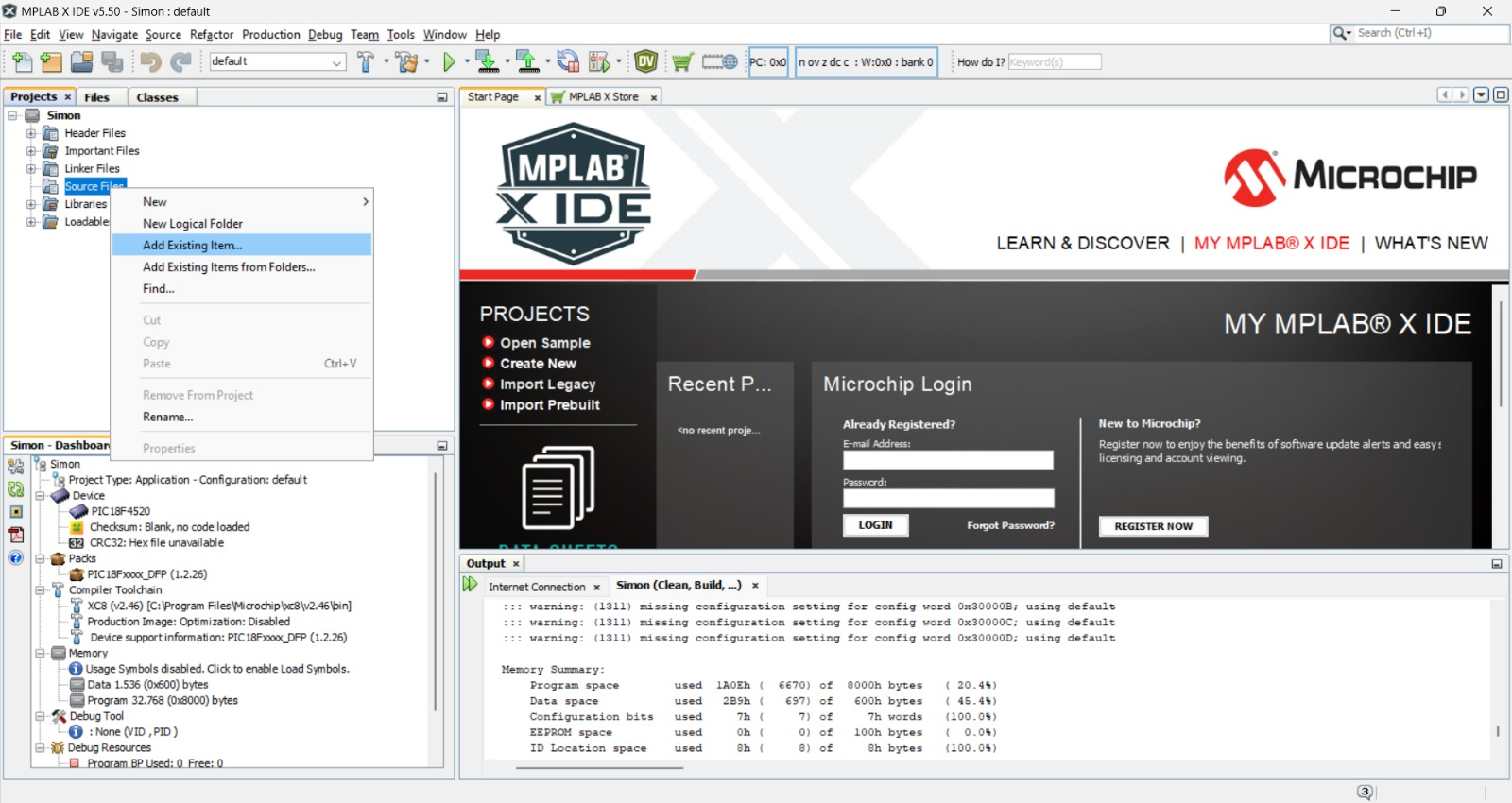Click the chip-with-globe toolbar icon

719,62
